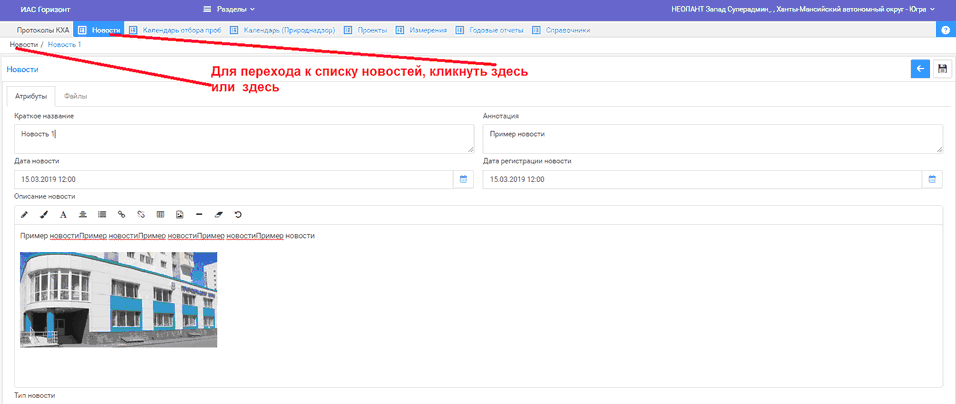The image size is (956, 404).
Task: Insert horizontal line with the dash icon
Action: click(x=199, y=214)
